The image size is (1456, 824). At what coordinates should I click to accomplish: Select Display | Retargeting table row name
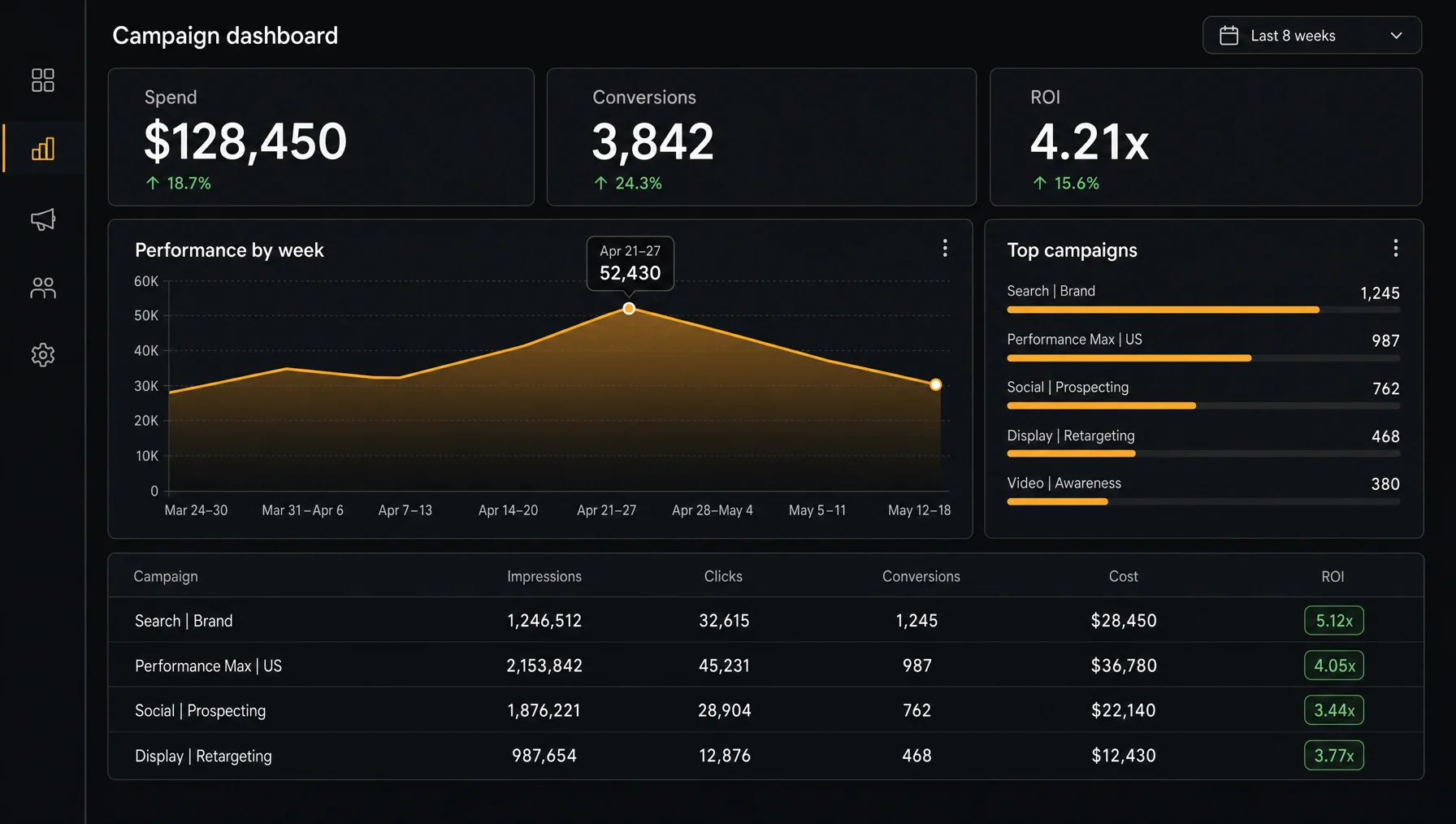[x=203, y=756]
